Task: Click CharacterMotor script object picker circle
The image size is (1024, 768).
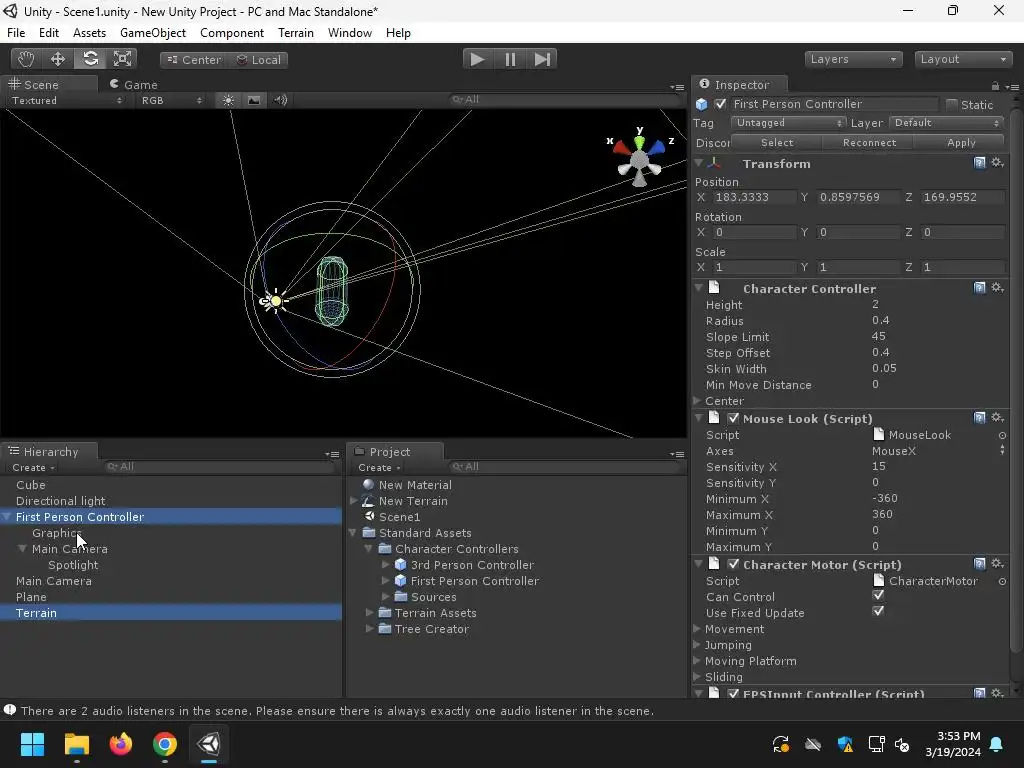Action: click(1002, 581)
